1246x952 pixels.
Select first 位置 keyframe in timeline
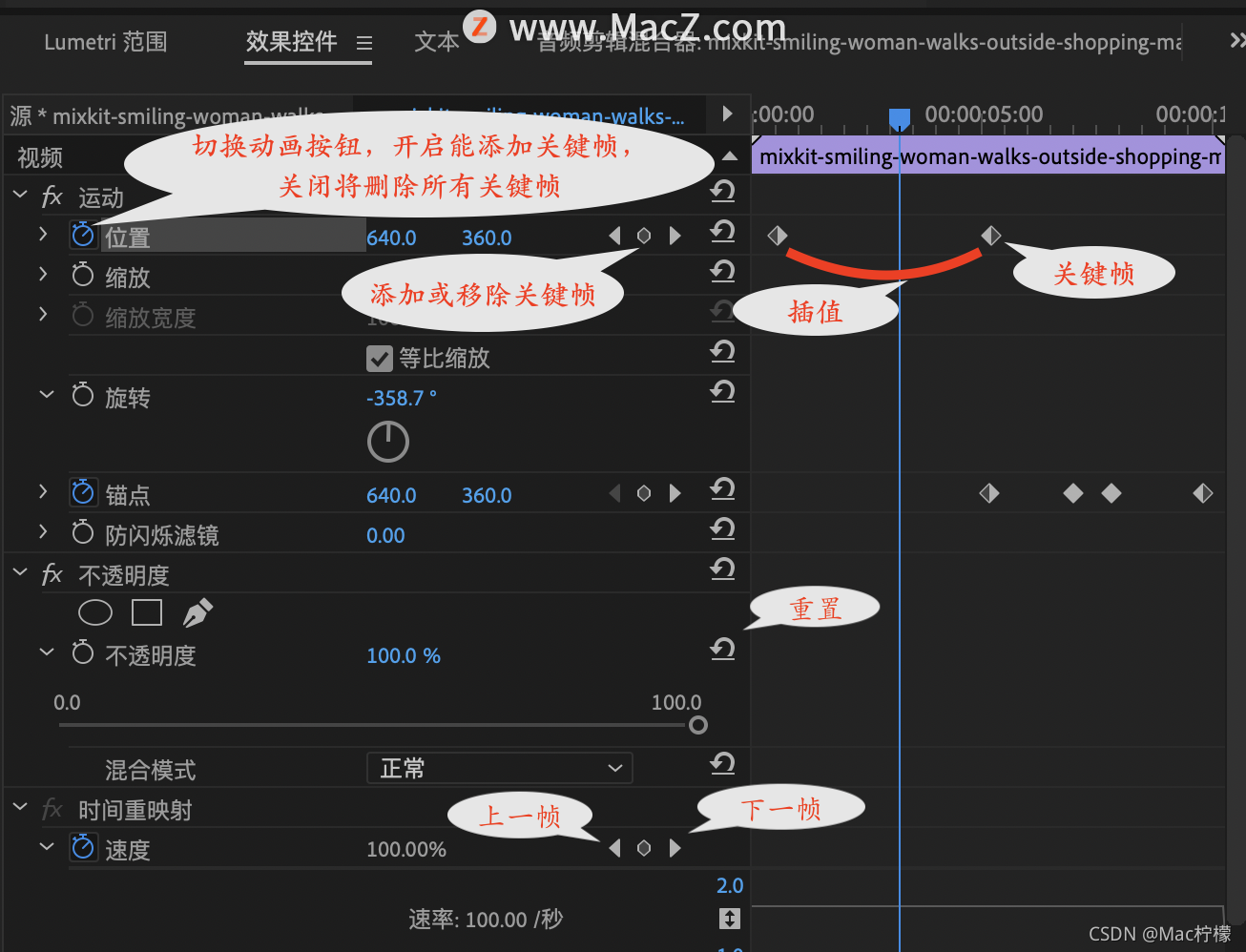click(778, 236)
